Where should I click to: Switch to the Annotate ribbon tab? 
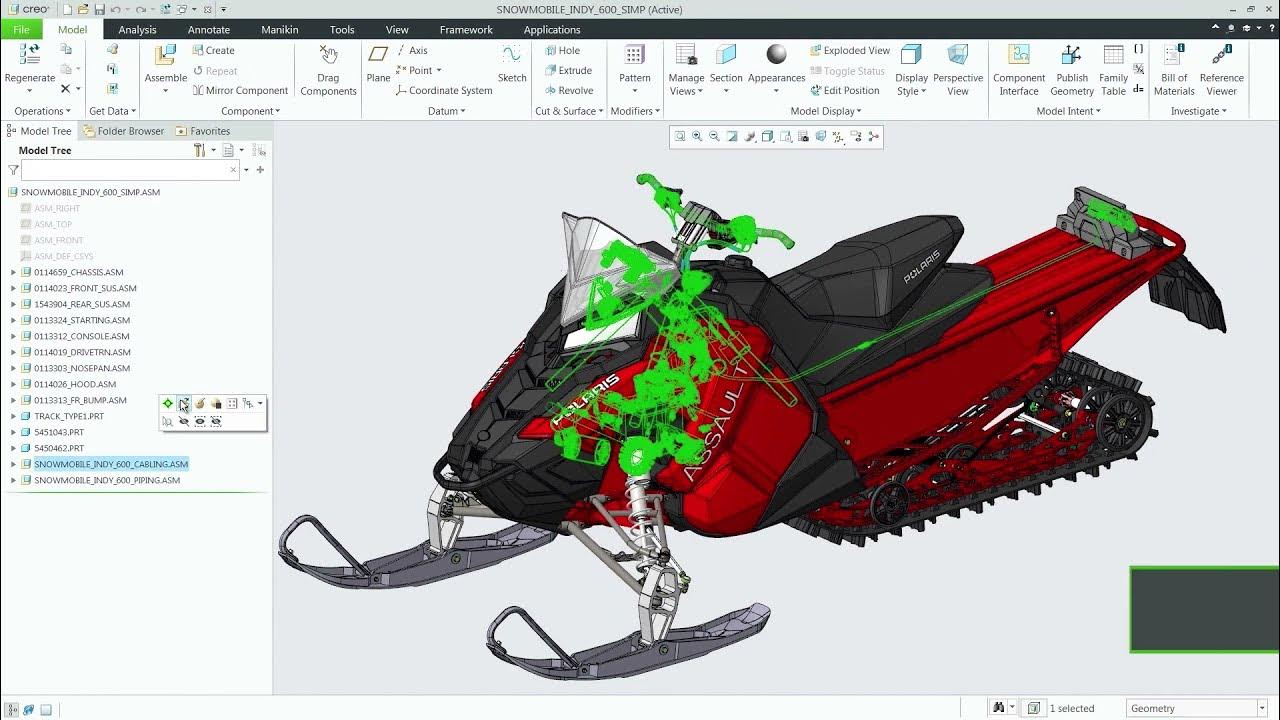coord(209,29)
